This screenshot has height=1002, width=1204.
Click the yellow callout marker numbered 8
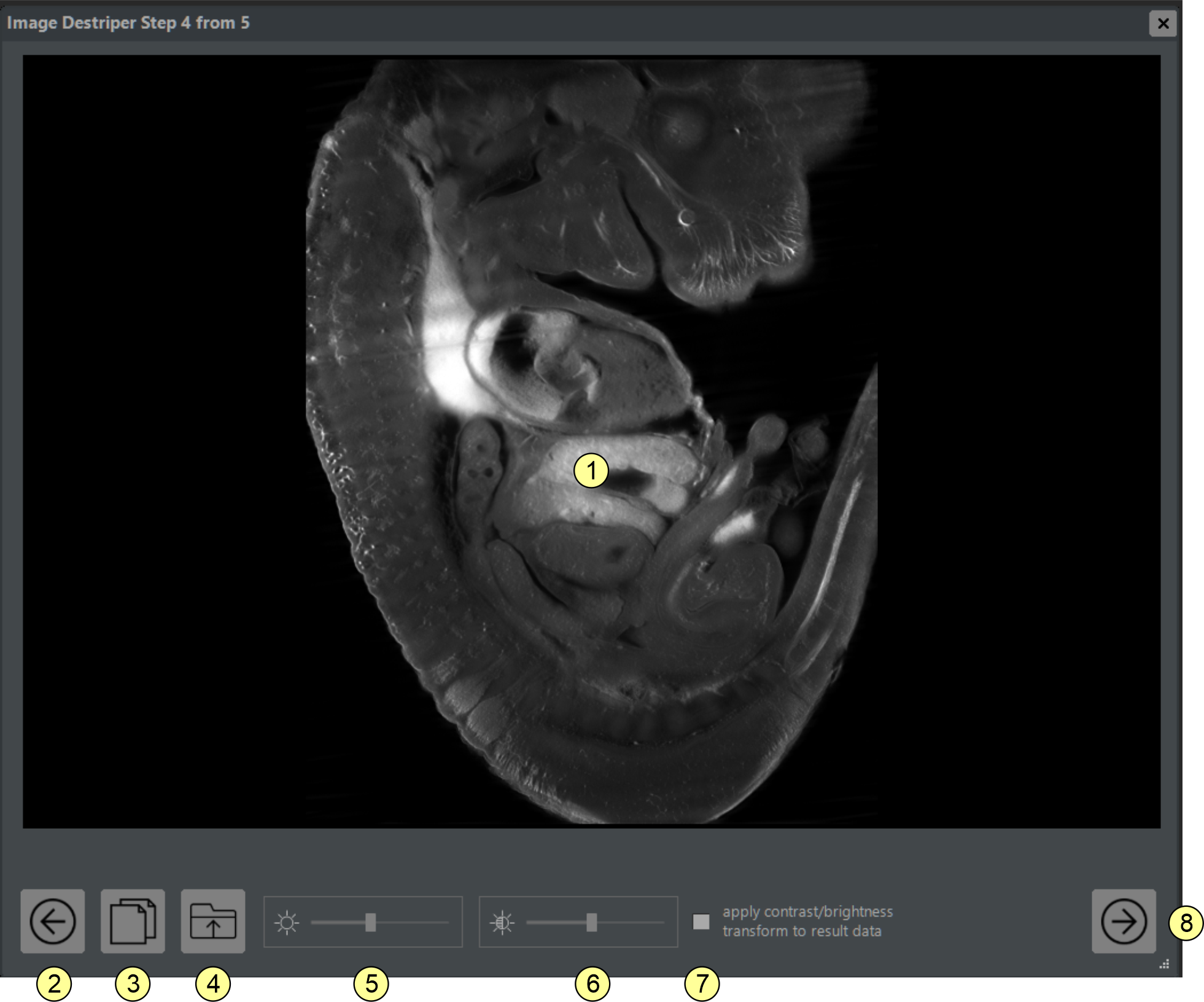click(x=1186, y=923)
